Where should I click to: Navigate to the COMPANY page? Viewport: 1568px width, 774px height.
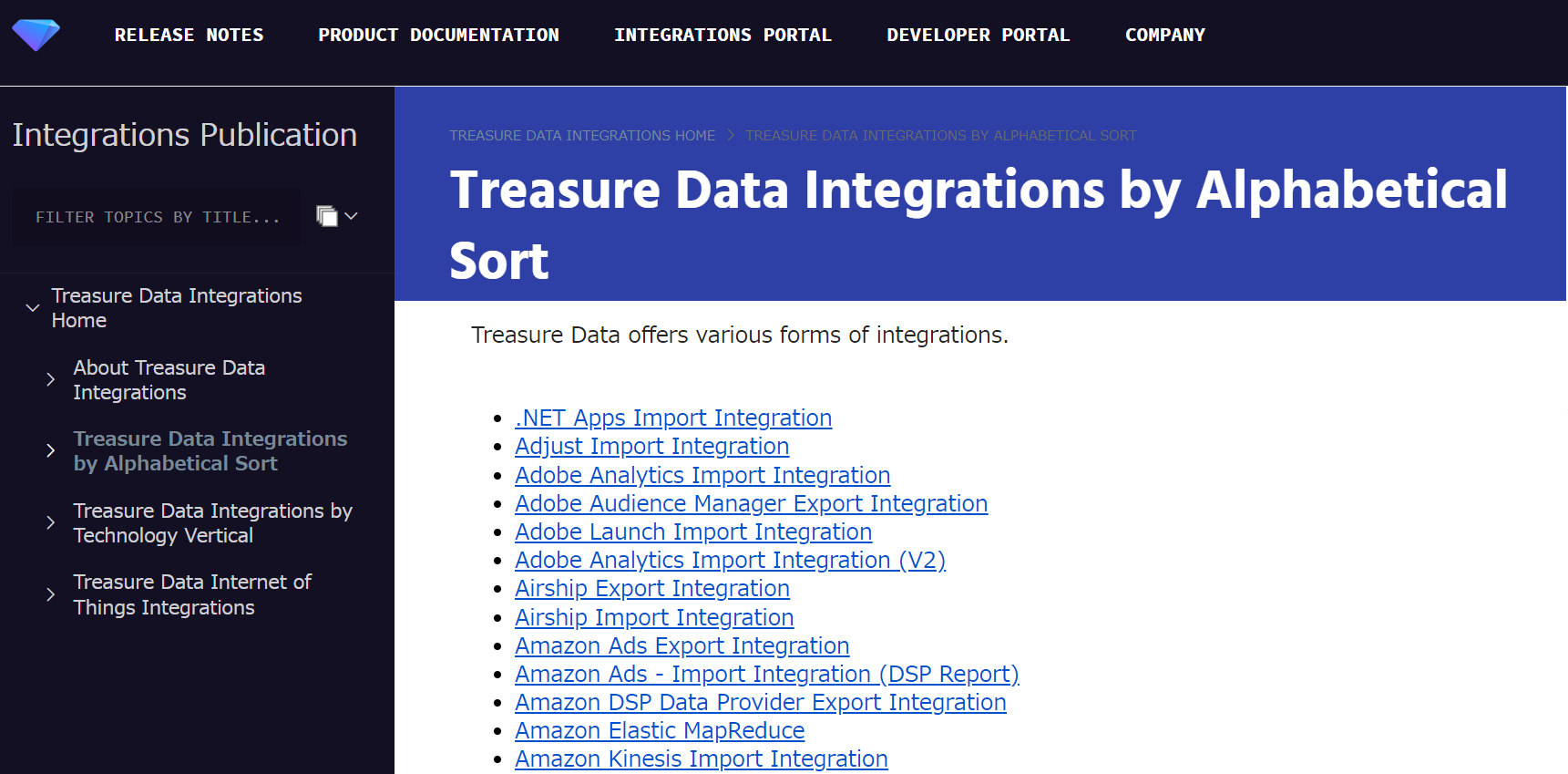(1165, 35)
